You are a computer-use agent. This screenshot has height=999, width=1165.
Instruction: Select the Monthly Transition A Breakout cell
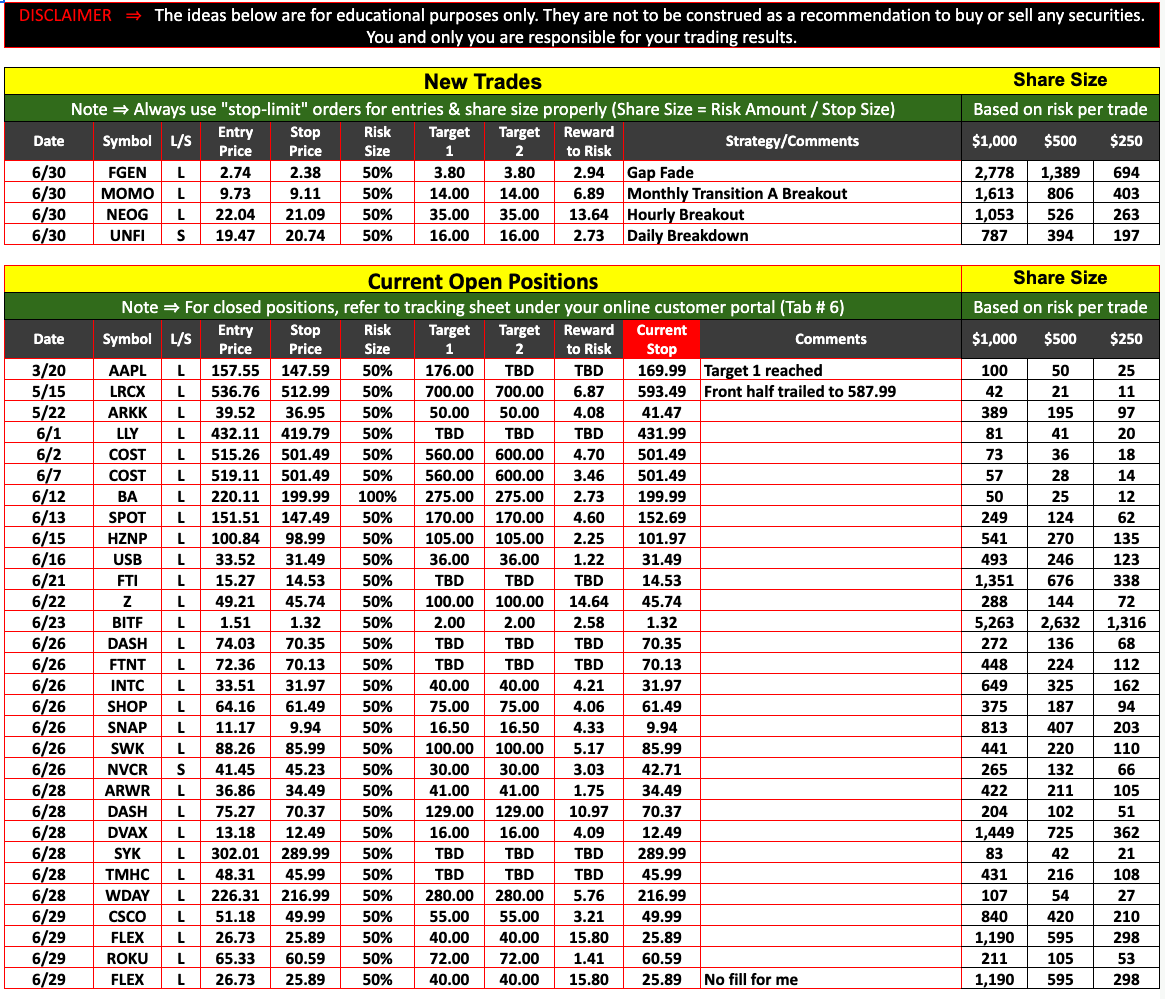tap(736, 194)
